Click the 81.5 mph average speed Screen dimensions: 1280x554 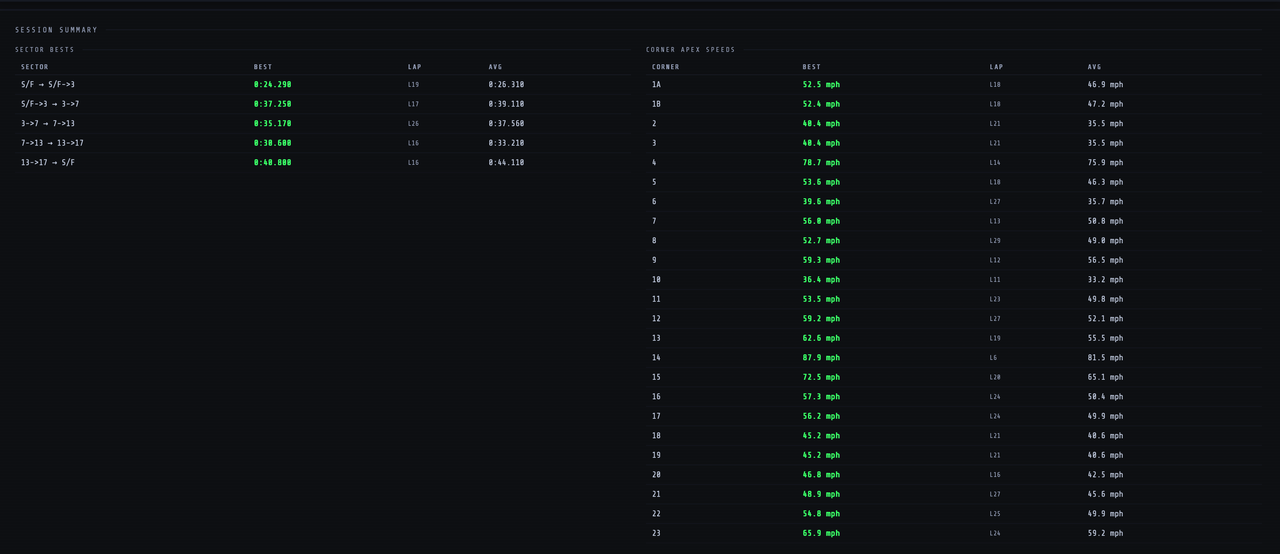point(1105,358)
